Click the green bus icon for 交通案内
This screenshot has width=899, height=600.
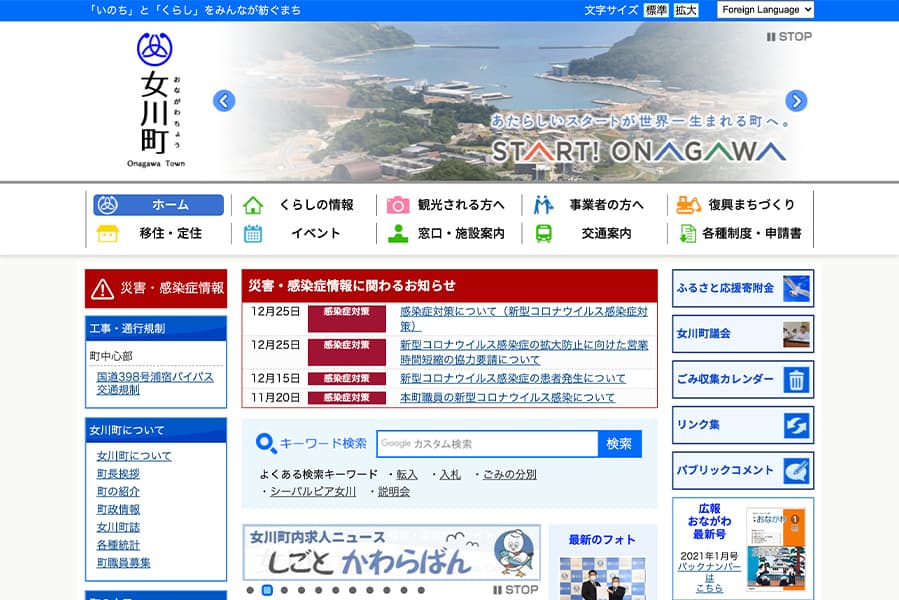[x=544, y=233]
